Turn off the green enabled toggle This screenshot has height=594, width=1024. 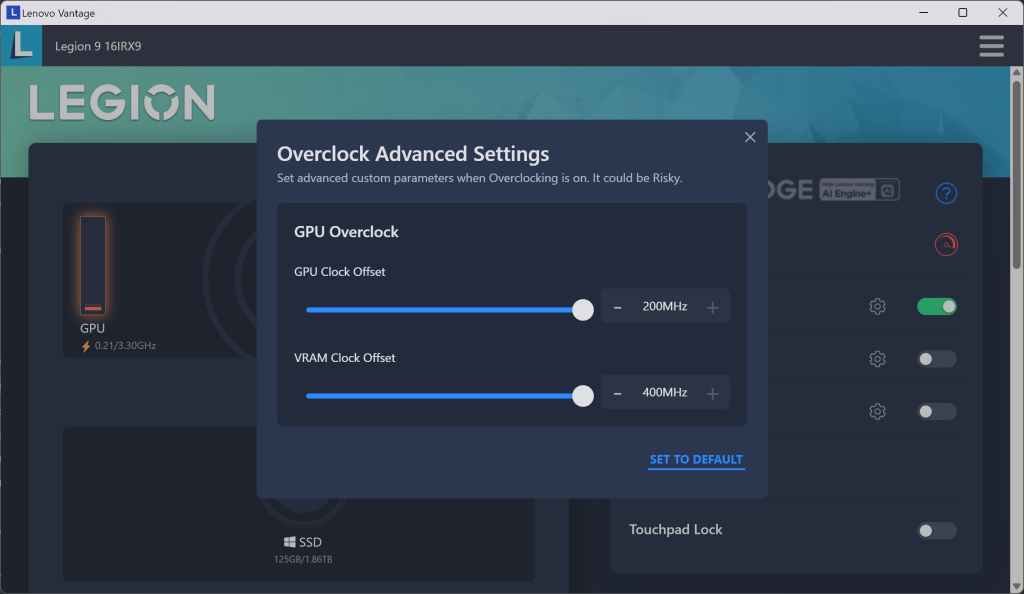pyautogui.click(x=936, y=306)
